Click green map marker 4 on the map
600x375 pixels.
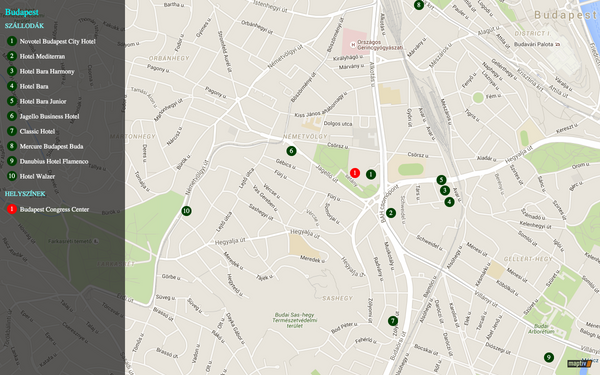point(449,202)
